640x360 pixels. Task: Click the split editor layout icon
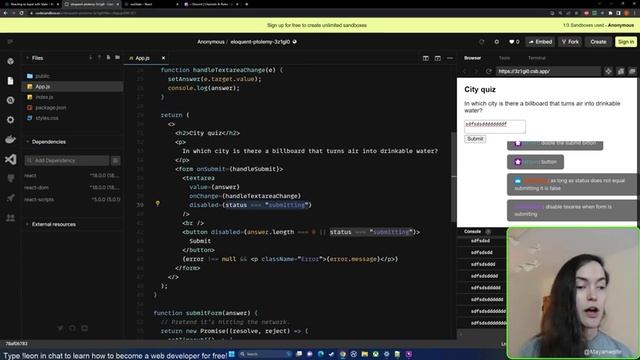point(426,58)
